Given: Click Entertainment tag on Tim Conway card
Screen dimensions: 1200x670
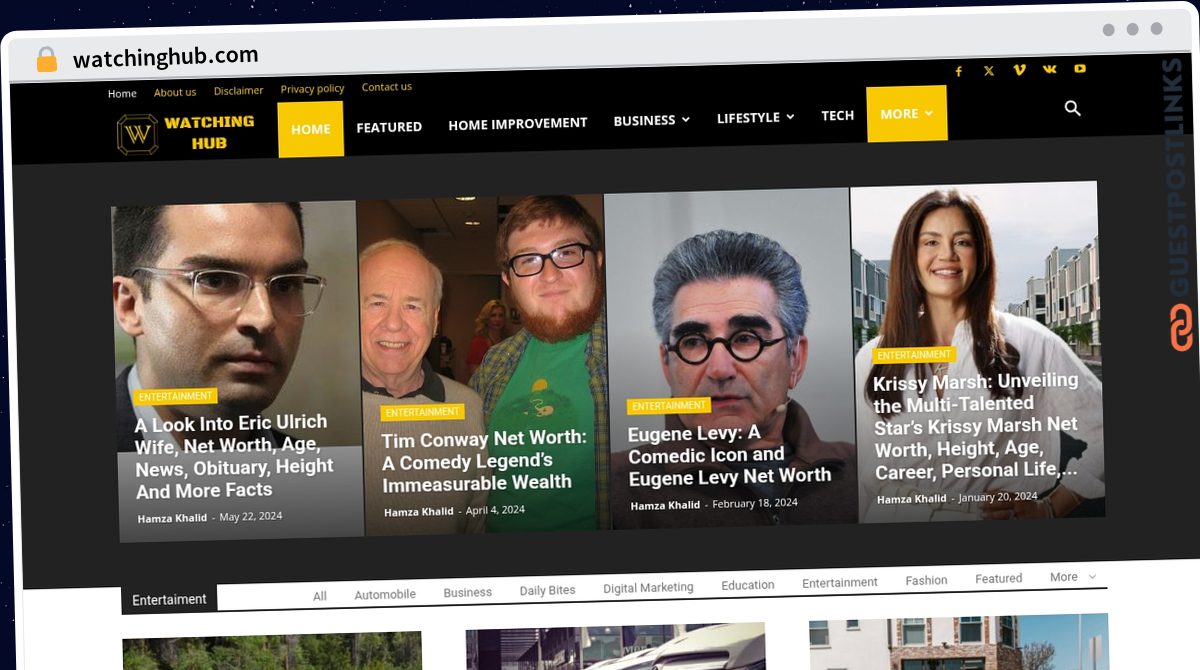Looking at the screenshot, I should point(422,412).
